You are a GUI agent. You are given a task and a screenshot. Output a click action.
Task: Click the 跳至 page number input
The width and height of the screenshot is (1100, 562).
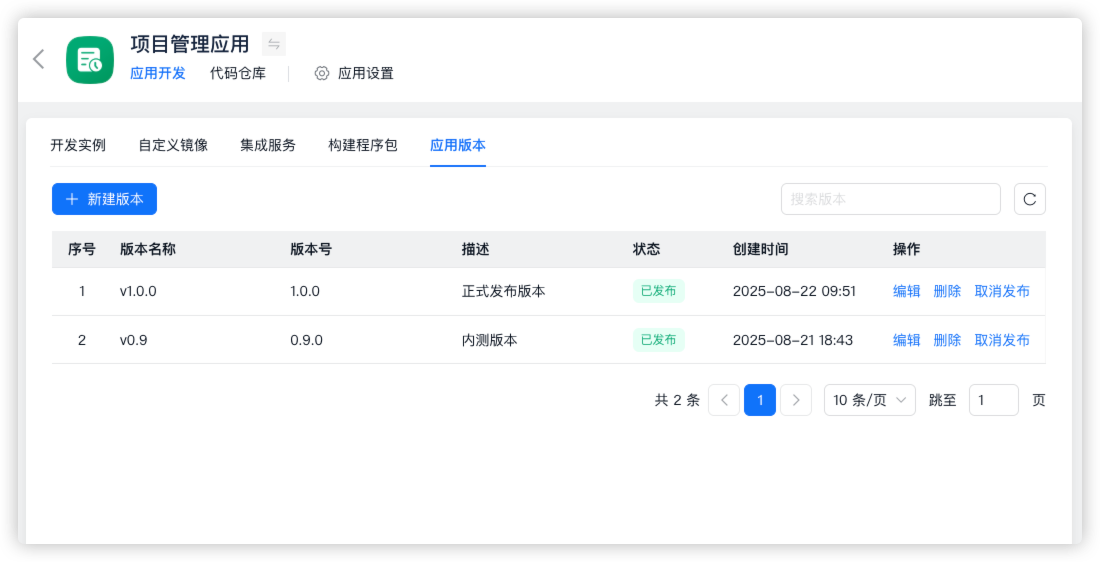[993, 400]
